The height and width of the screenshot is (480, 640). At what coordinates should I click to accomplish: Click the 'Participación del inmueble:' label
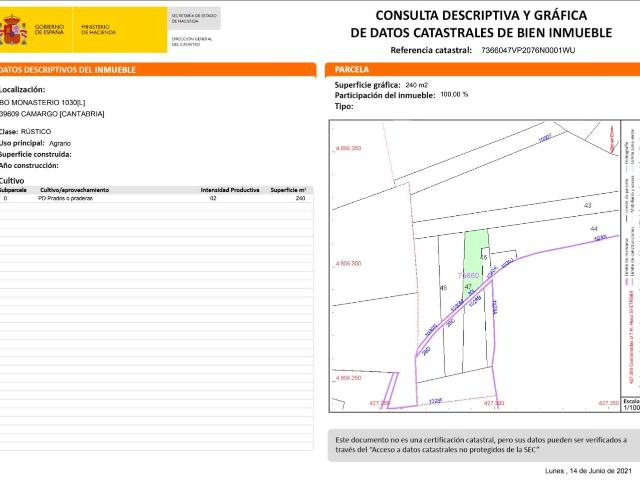coord(385,96)
